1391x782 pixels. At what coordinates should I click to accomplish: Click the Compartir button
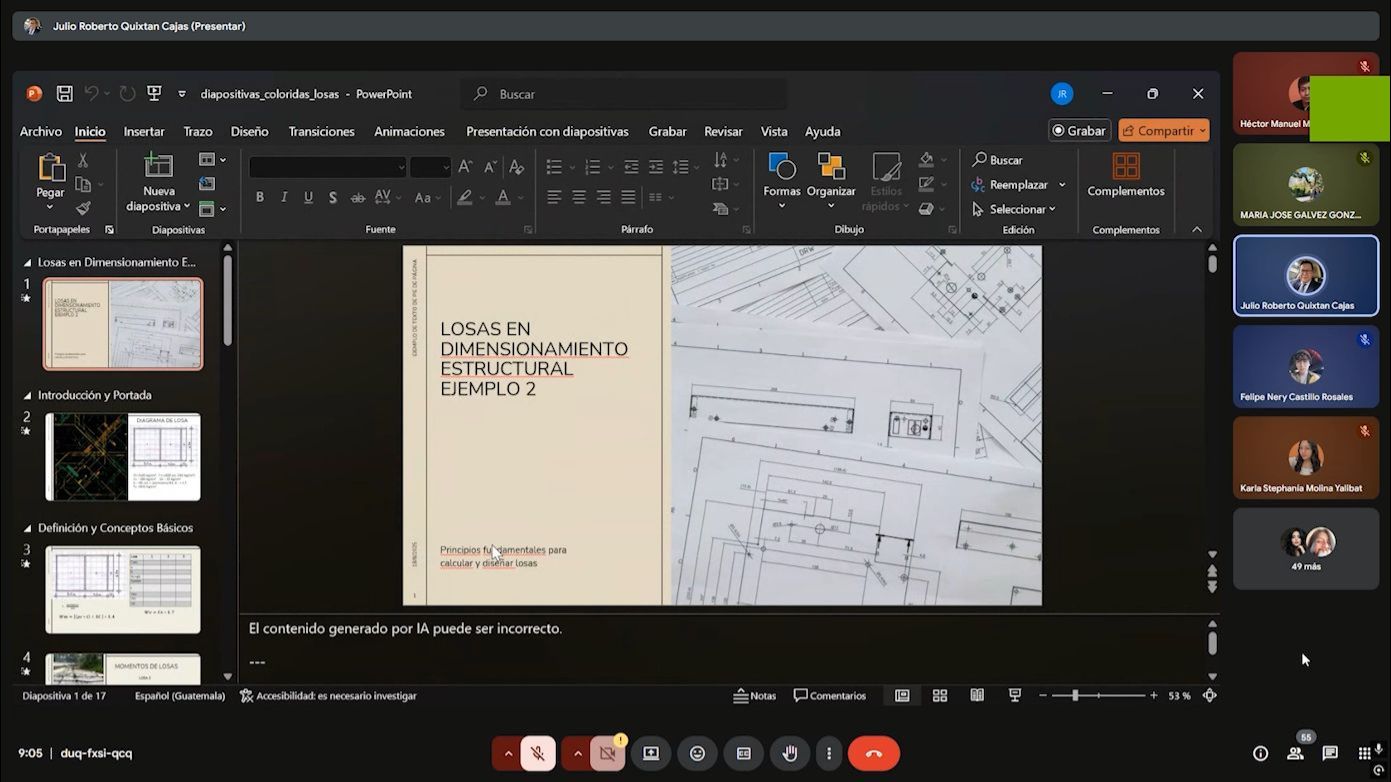tap(1163, 131)
